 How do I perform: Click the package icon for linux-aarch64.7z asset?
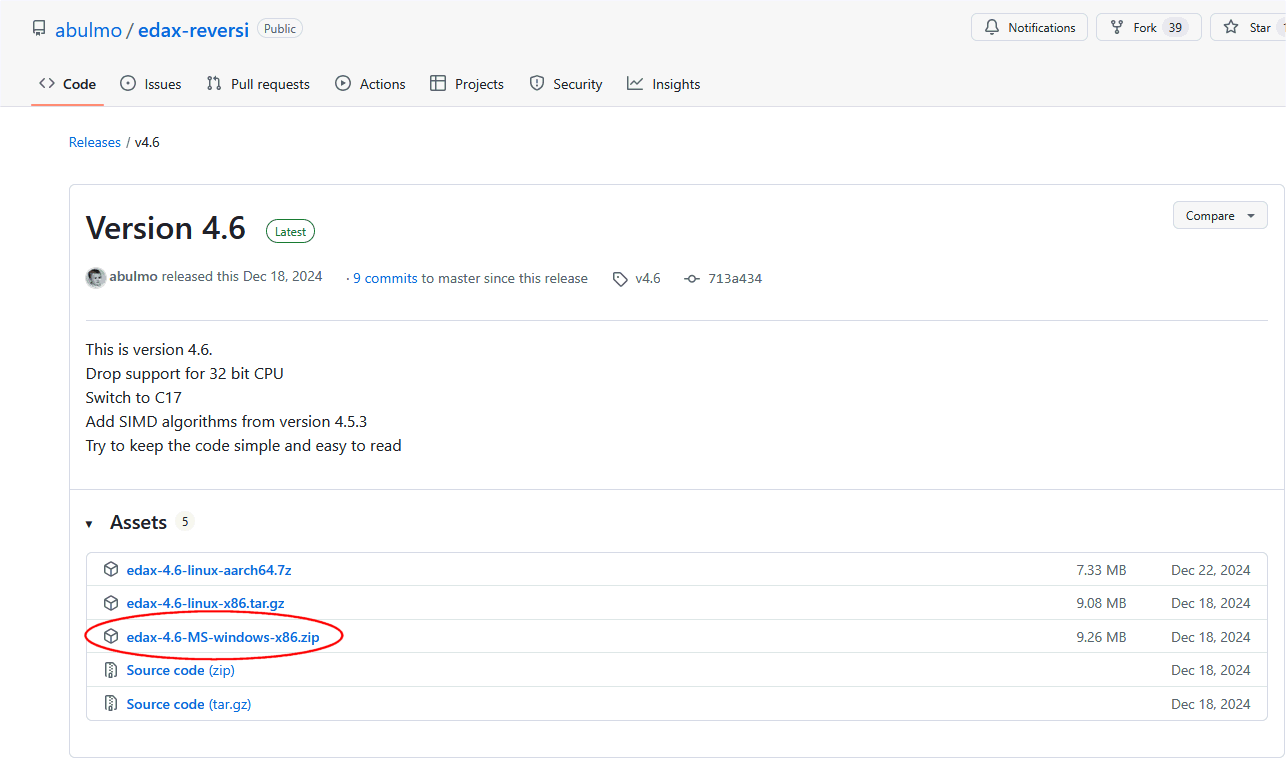pyautogui.click(x=111, y=570)
